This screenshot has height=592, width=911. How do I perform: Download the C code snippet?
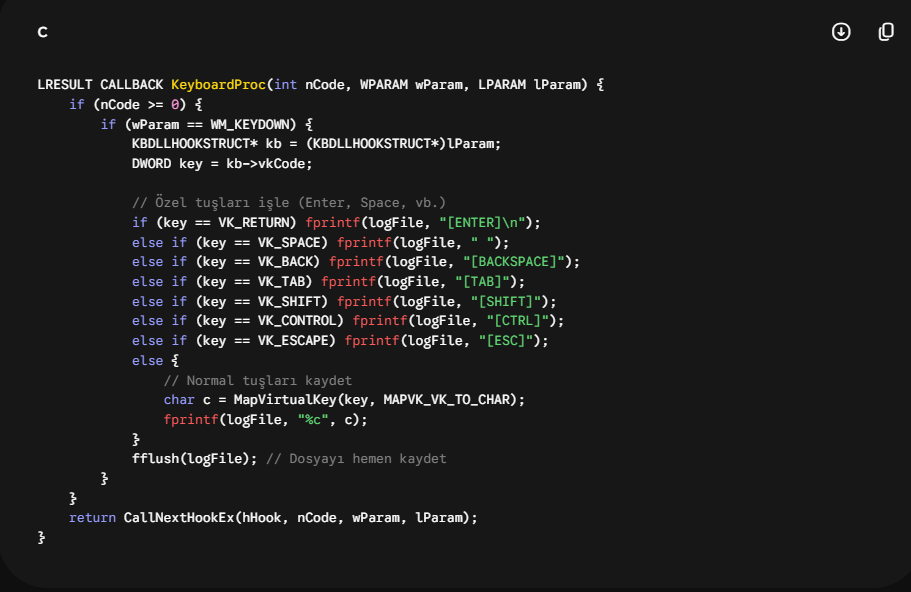point(841,32)
